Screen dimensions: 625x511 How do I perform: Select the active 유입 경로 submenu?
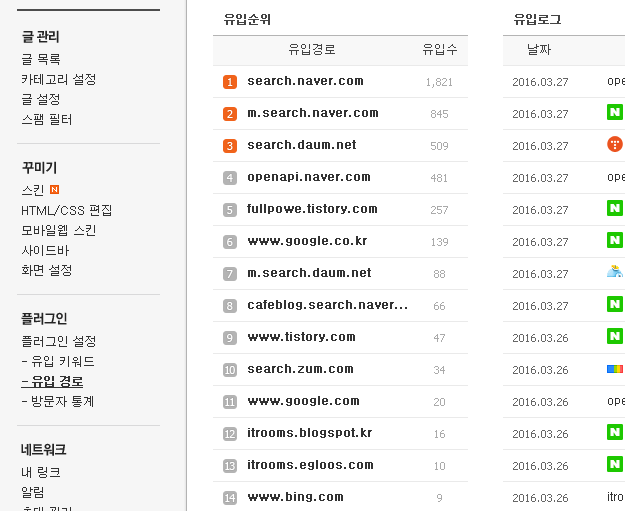tap(52, 381)
